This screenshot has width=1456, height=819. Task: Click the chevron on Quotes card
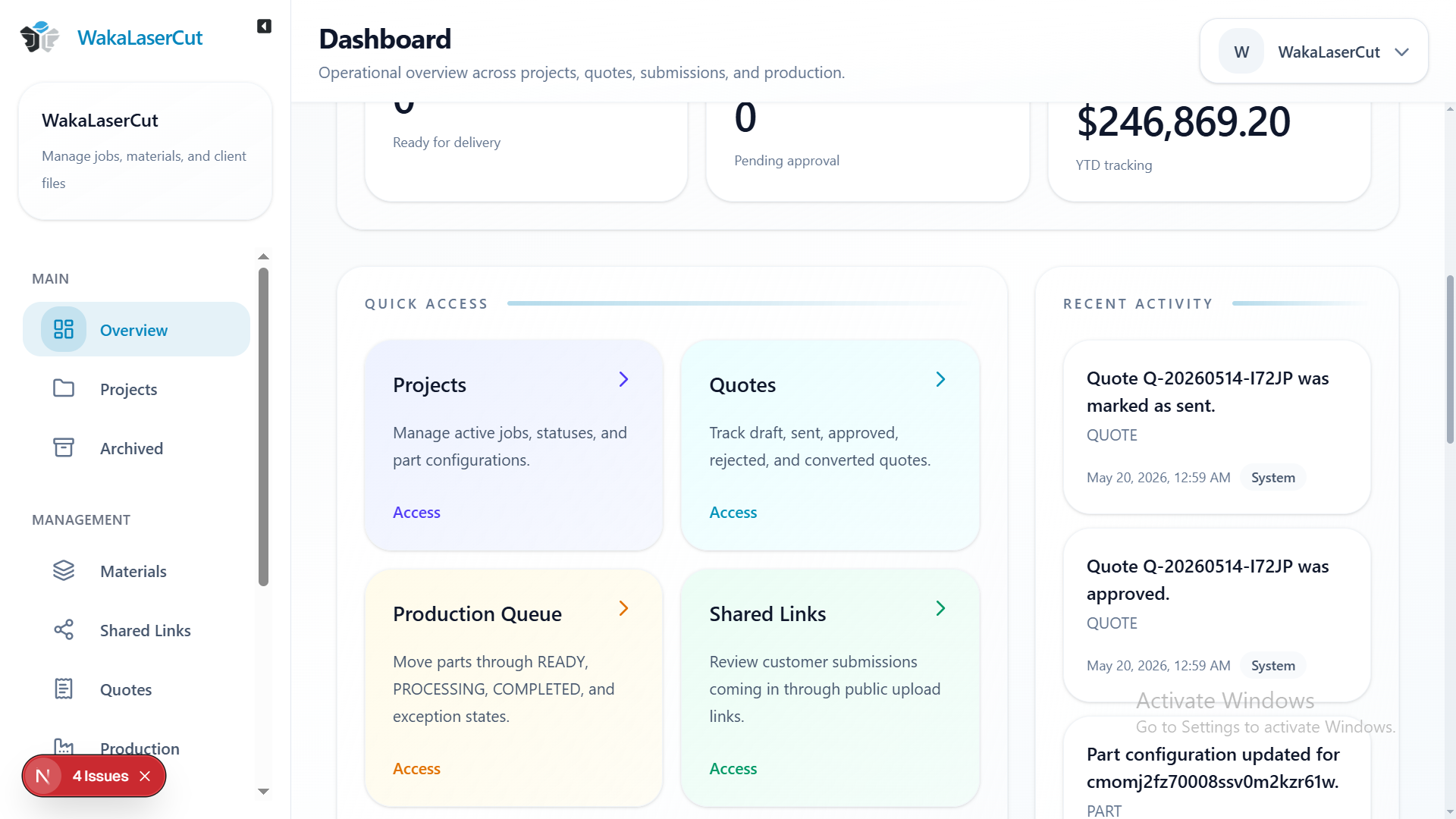click(x=940, y=379)
